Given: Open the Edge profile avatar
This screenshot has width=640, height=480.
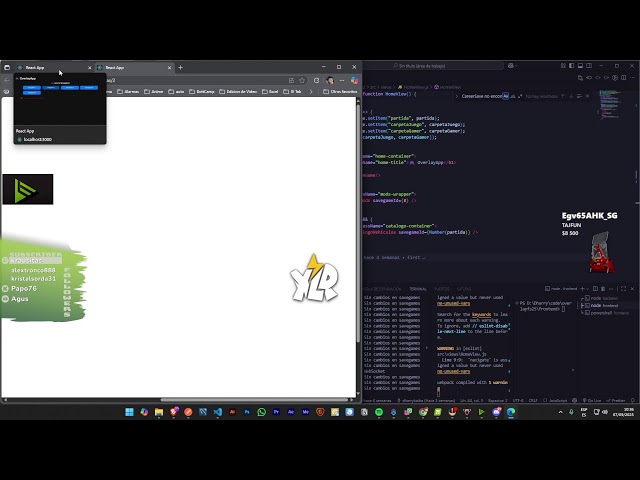Looking at the screenshot, I should [x=330, y=80].
